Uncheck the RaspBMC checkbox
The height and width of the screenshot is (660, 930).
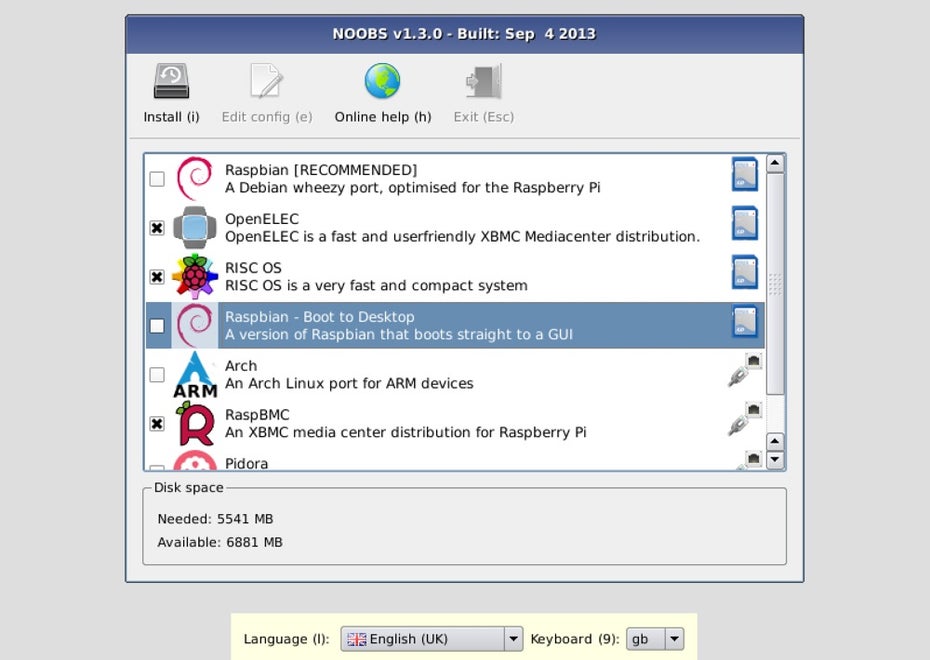[x=157, y=423]
